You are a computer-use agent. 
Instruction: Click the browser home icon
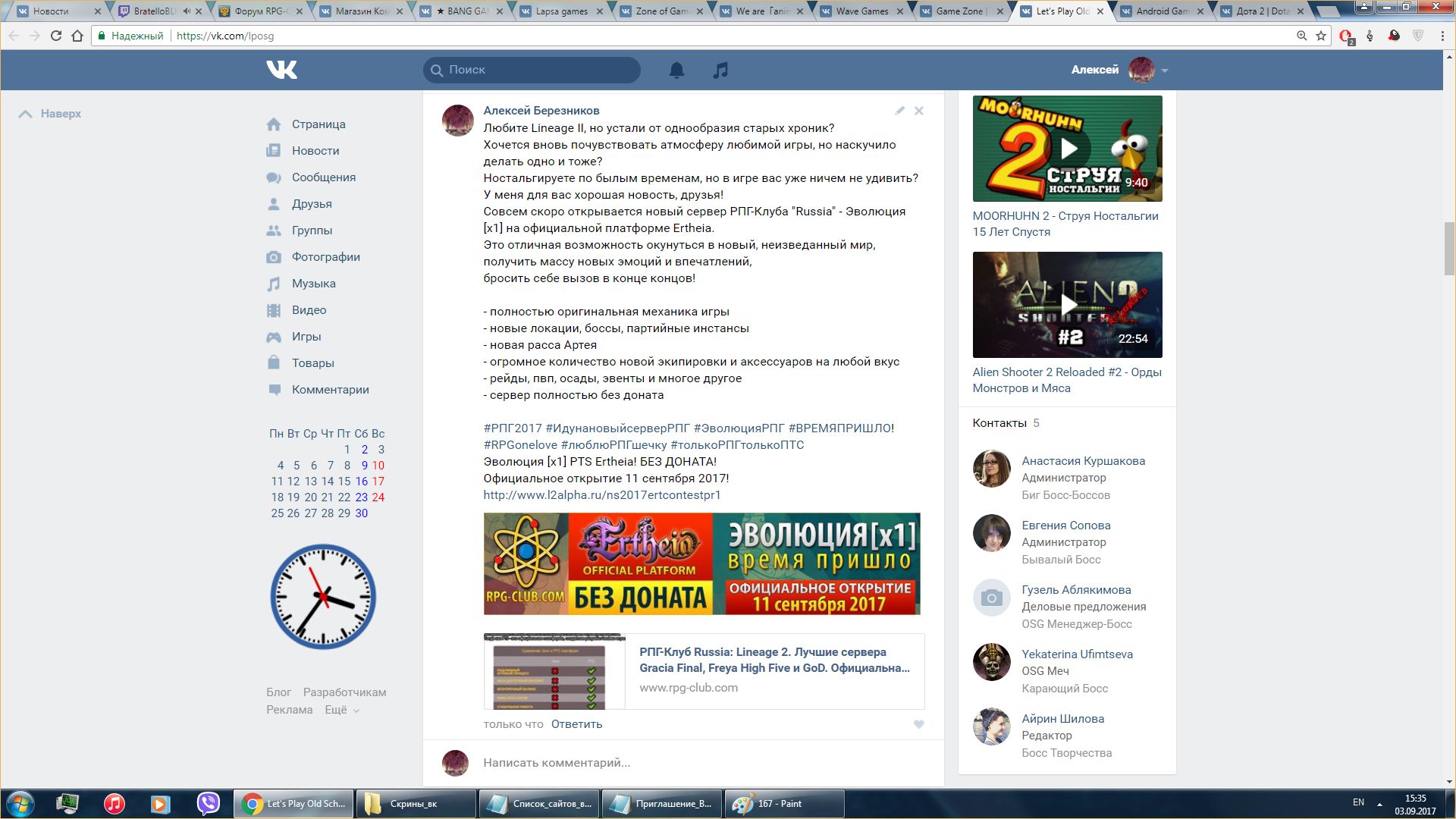[x=77, y=36]
